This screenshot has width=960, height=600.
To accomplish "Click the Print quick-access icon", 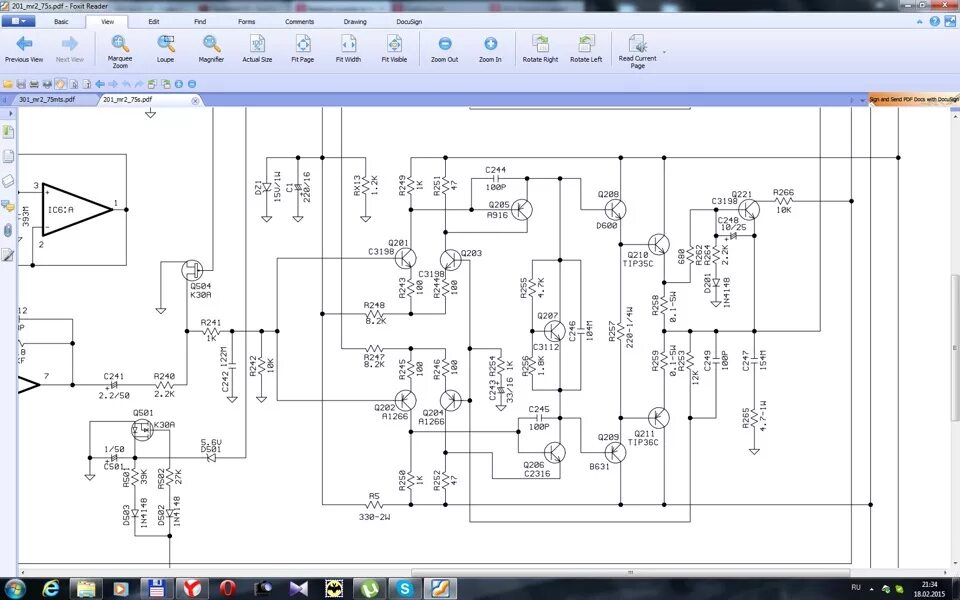I will 34,84.
